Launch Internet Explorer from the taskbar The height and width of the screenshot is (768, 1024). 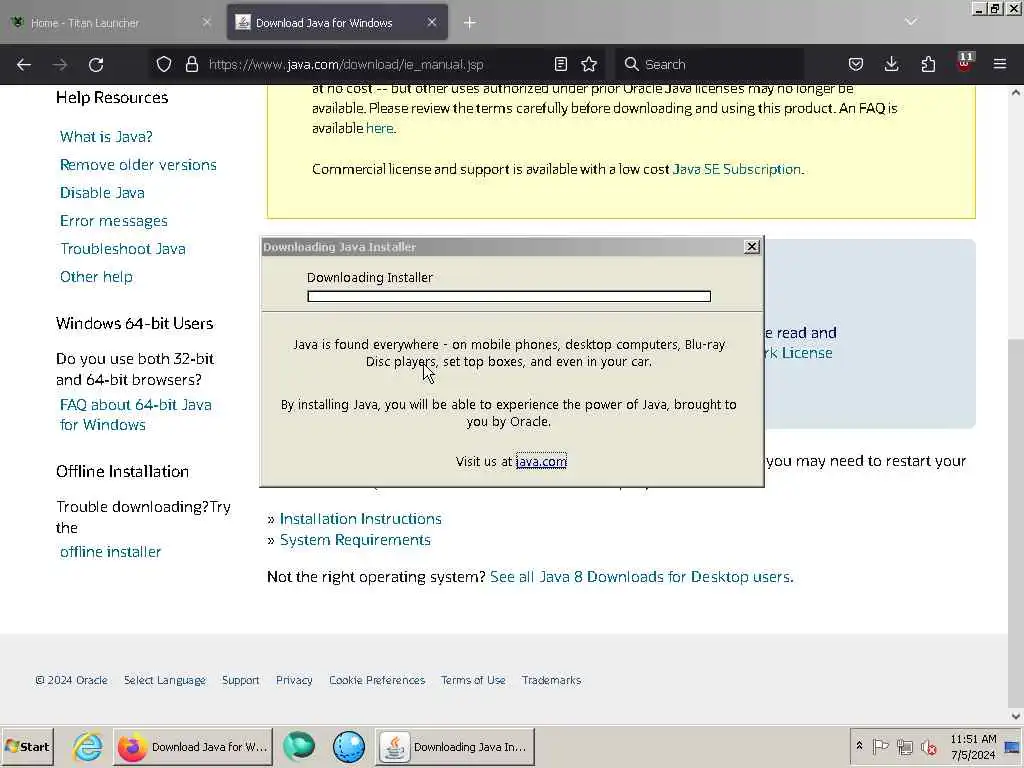pos(87,746)
